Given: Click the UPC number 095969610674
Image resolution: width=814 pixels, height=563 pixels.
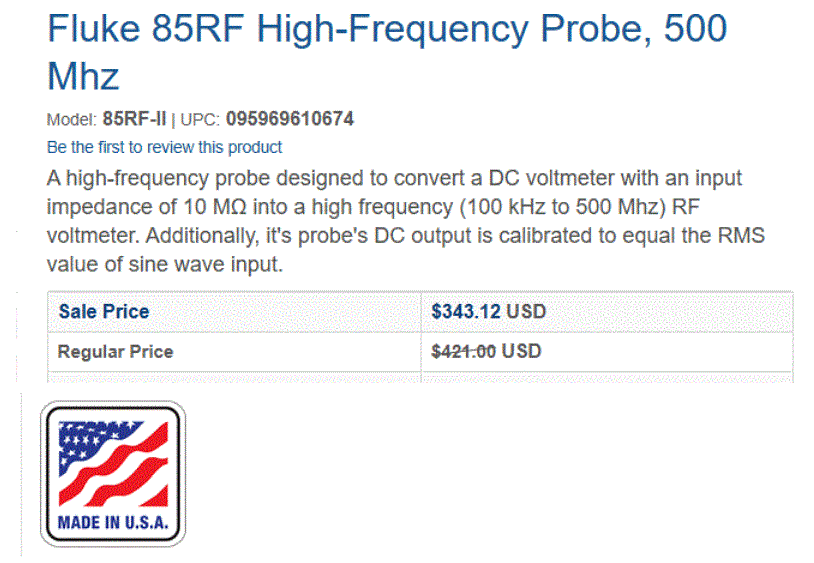Looking at the screenshot, I should tap(290, 120).
